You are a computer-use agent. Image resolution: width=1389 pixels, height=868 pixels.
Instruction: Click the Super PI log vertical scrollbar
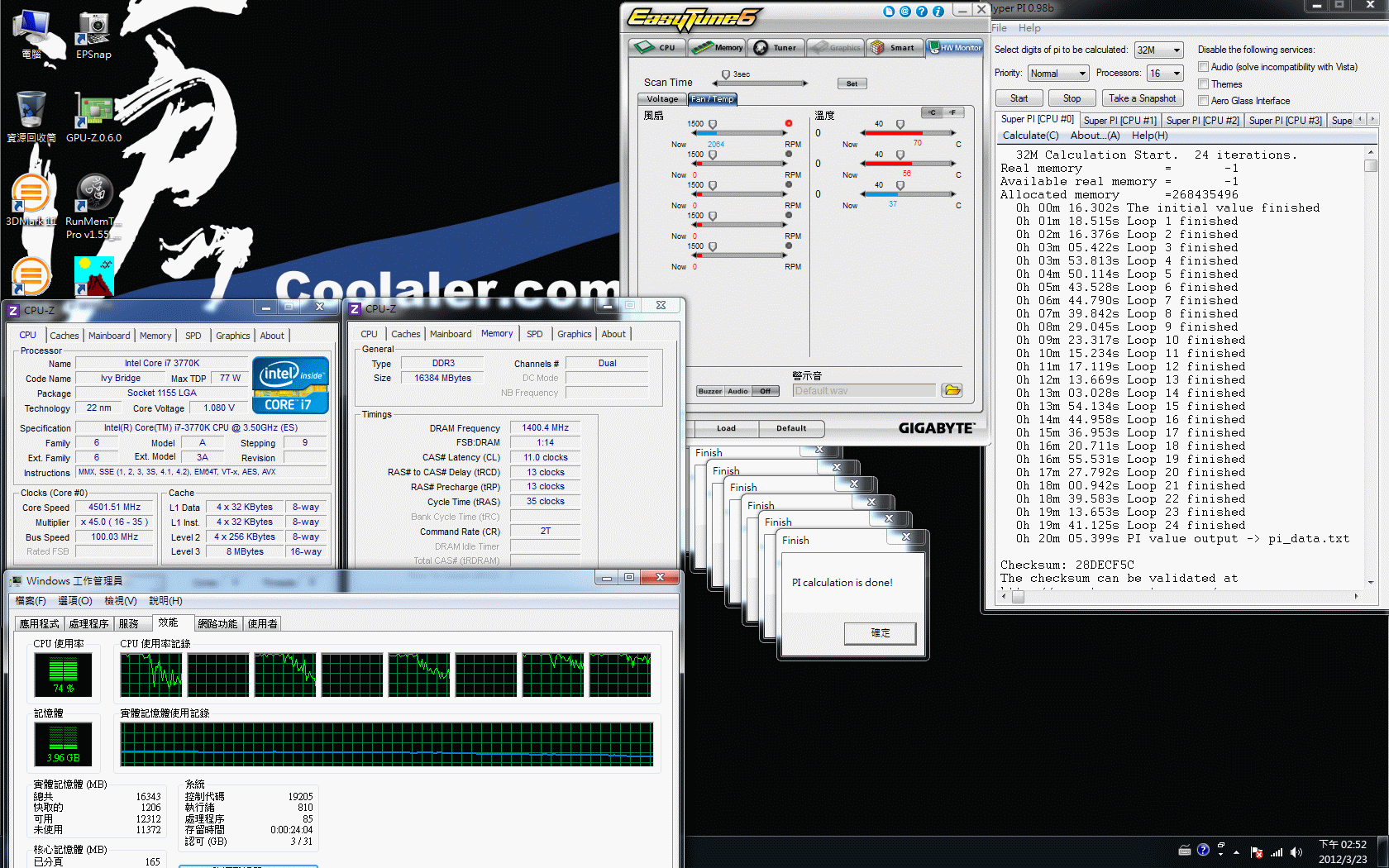1371,367
